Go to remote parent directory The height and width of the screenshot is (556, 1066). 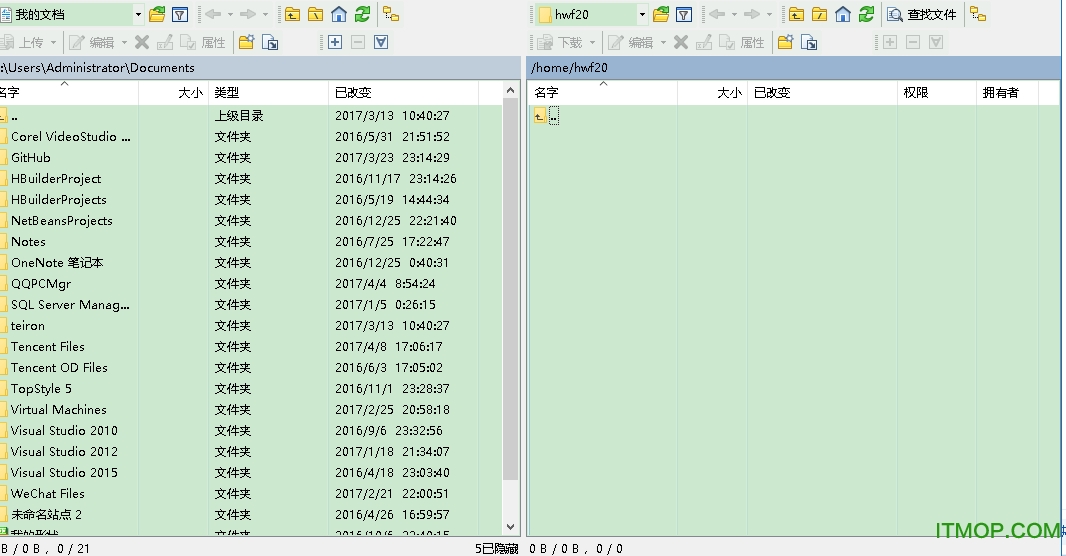tap(796, 14)
